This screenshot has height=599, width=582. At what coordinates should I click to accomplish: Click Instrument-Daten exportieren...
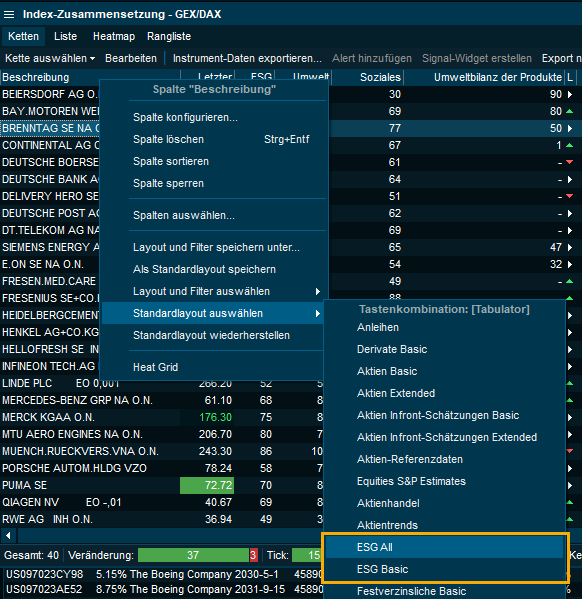(247, 58)
